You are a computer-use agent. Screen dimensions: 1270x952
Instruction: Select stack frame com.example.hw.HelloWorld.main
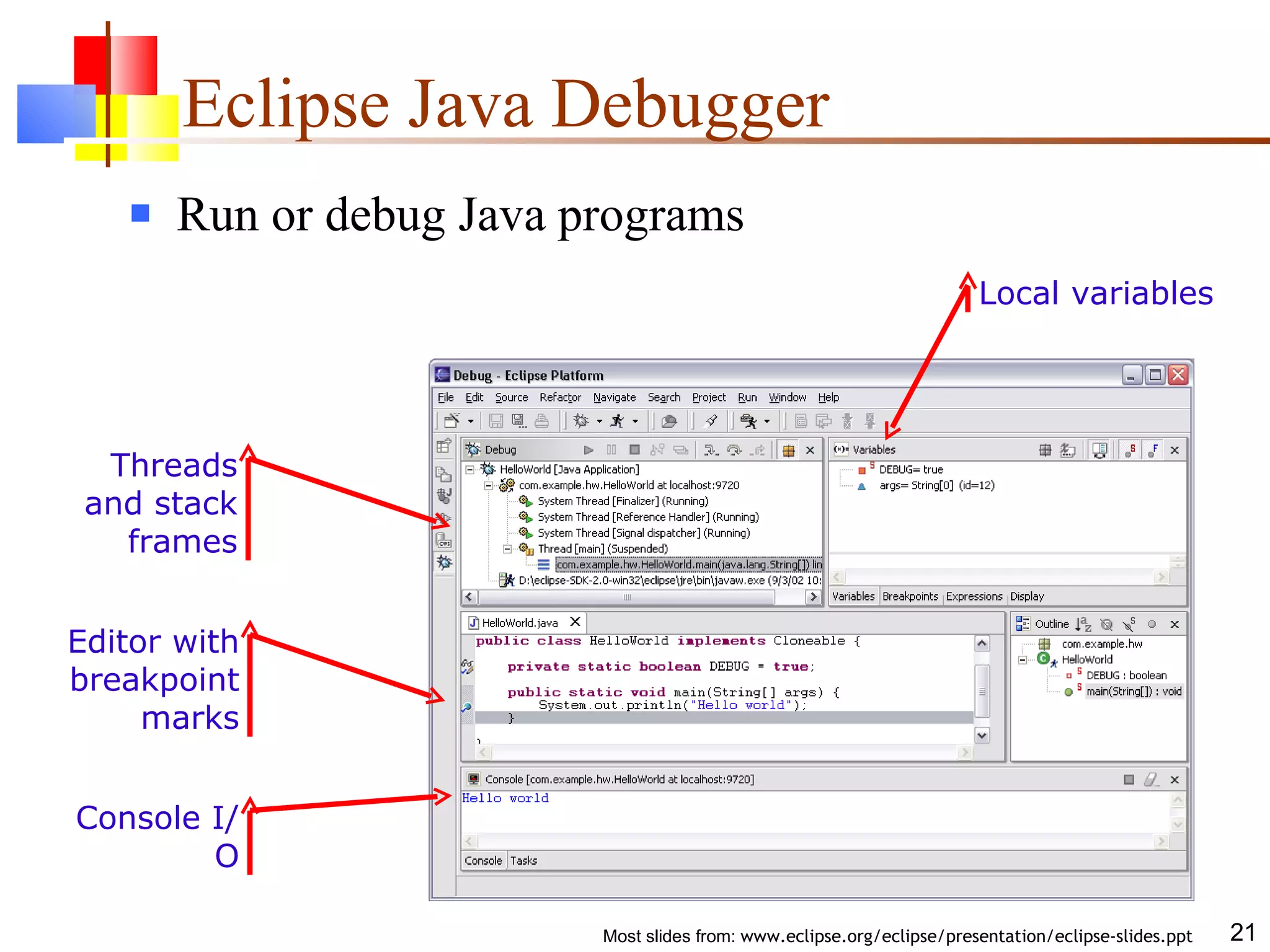pyautogui.click(x=688, y=565)
